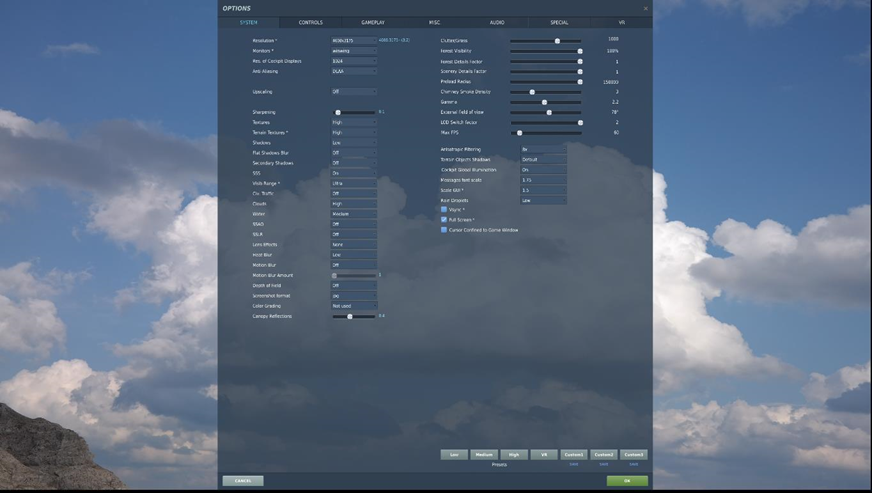Click SAVE link under Custom2
Image resolution: width=872 pixels, height=493 pixels.
604,464
